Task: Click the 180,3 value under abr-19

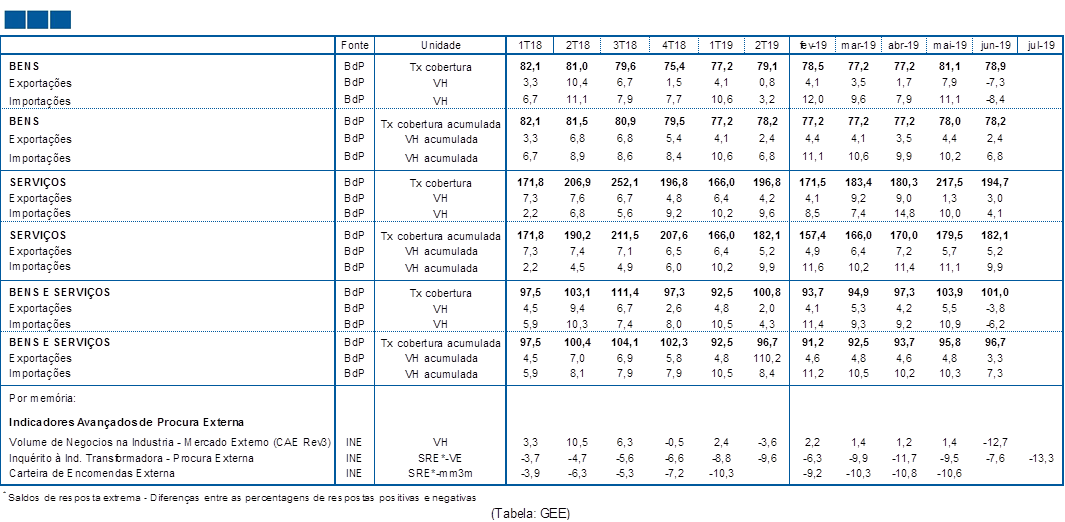Action: [x=903, y=183]
